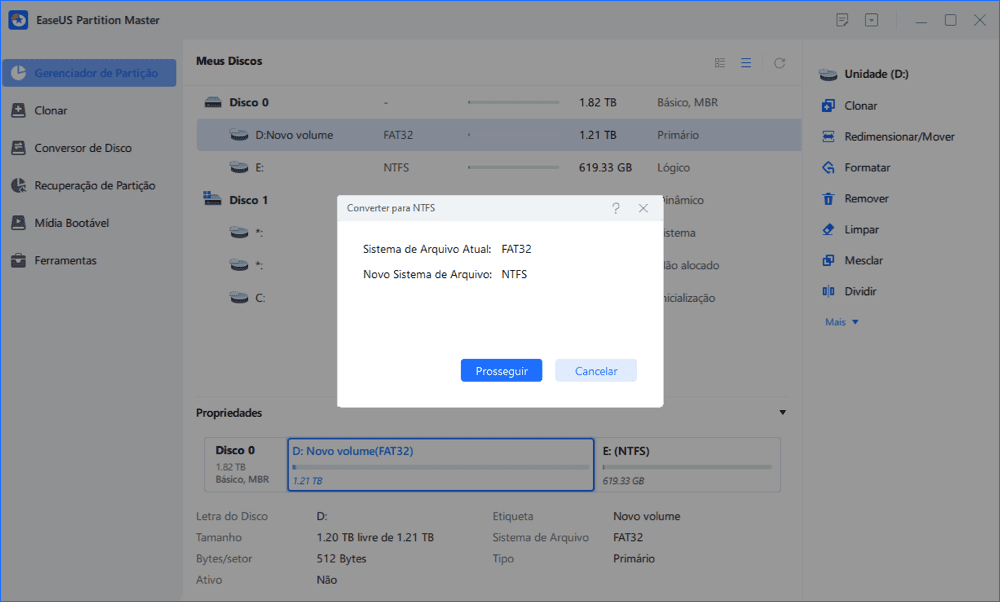Click Disco 0 label in disk map
1000x602 pixels.
235,450
